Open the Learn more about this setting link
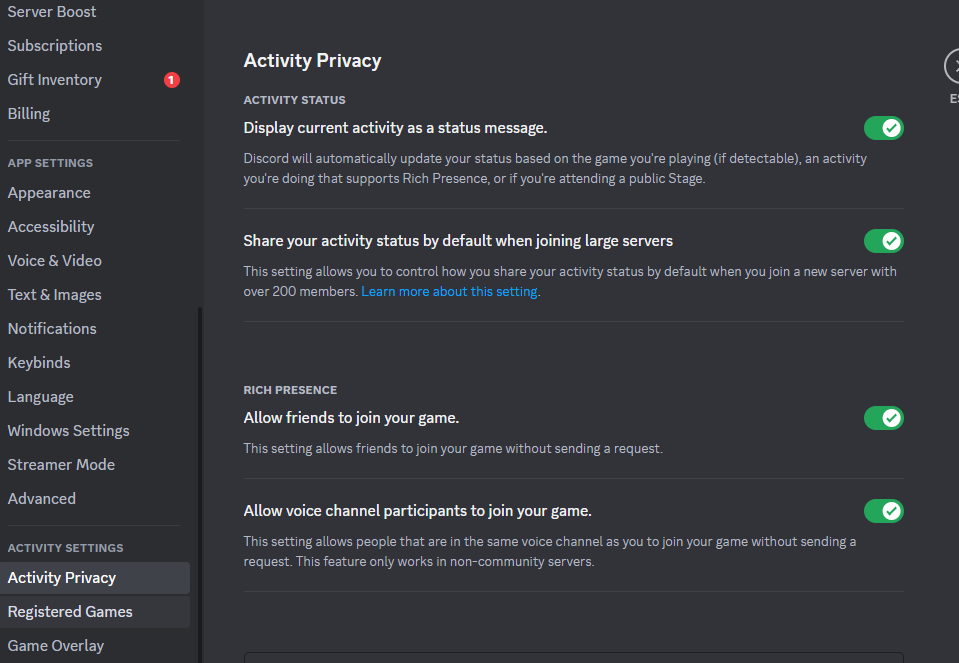The height and width of the screenshot is (663, 959). pyautogui.click(x=450, y=292)
